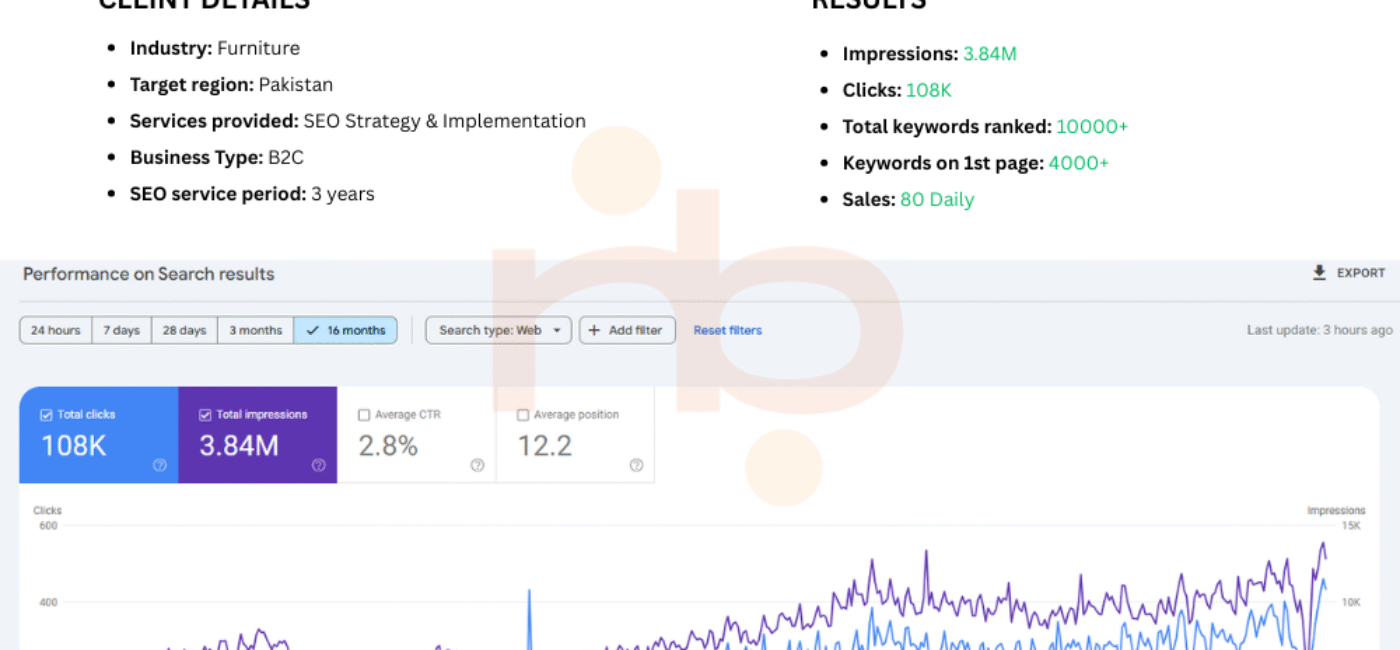Screen dimensions: 1400x650
Task: Open help for Total clicks metric
Action: (160, 465)
